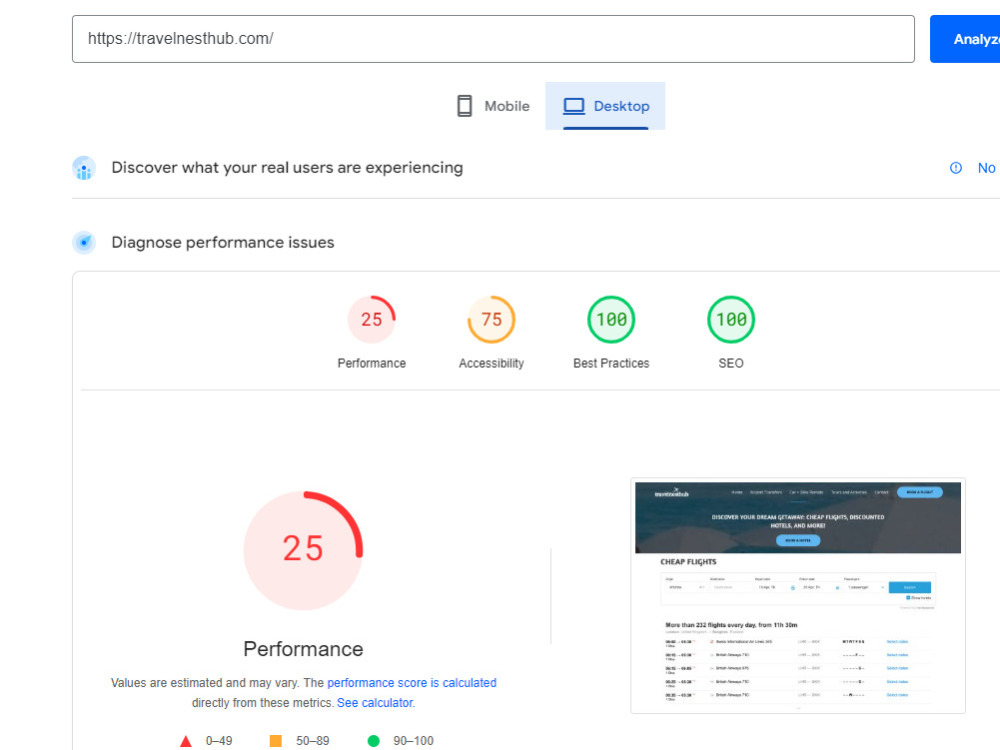Open the performance score is calculated link

click(x=411, y=682)
